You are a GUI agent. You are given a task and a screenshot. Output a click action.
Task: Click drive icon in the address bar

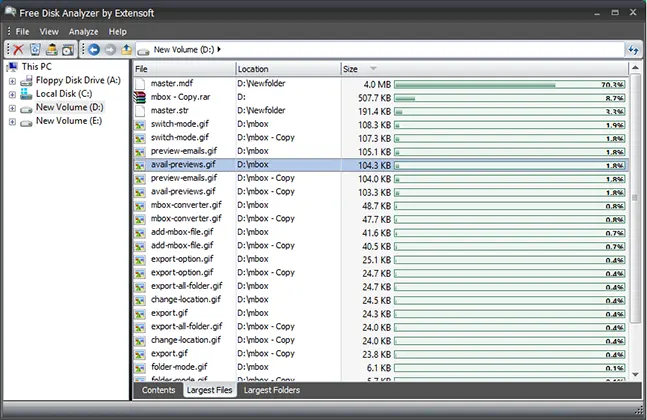coord(143,51)
